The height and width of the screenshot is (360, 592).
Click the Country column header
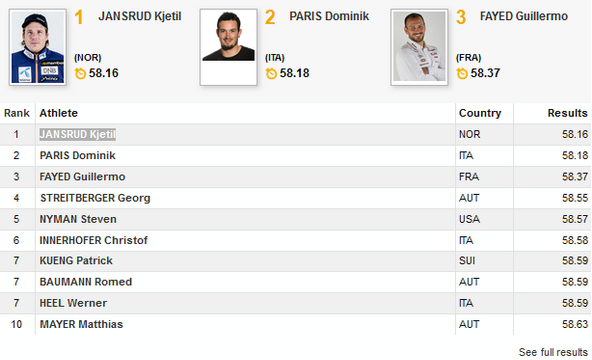click(480, 113)
